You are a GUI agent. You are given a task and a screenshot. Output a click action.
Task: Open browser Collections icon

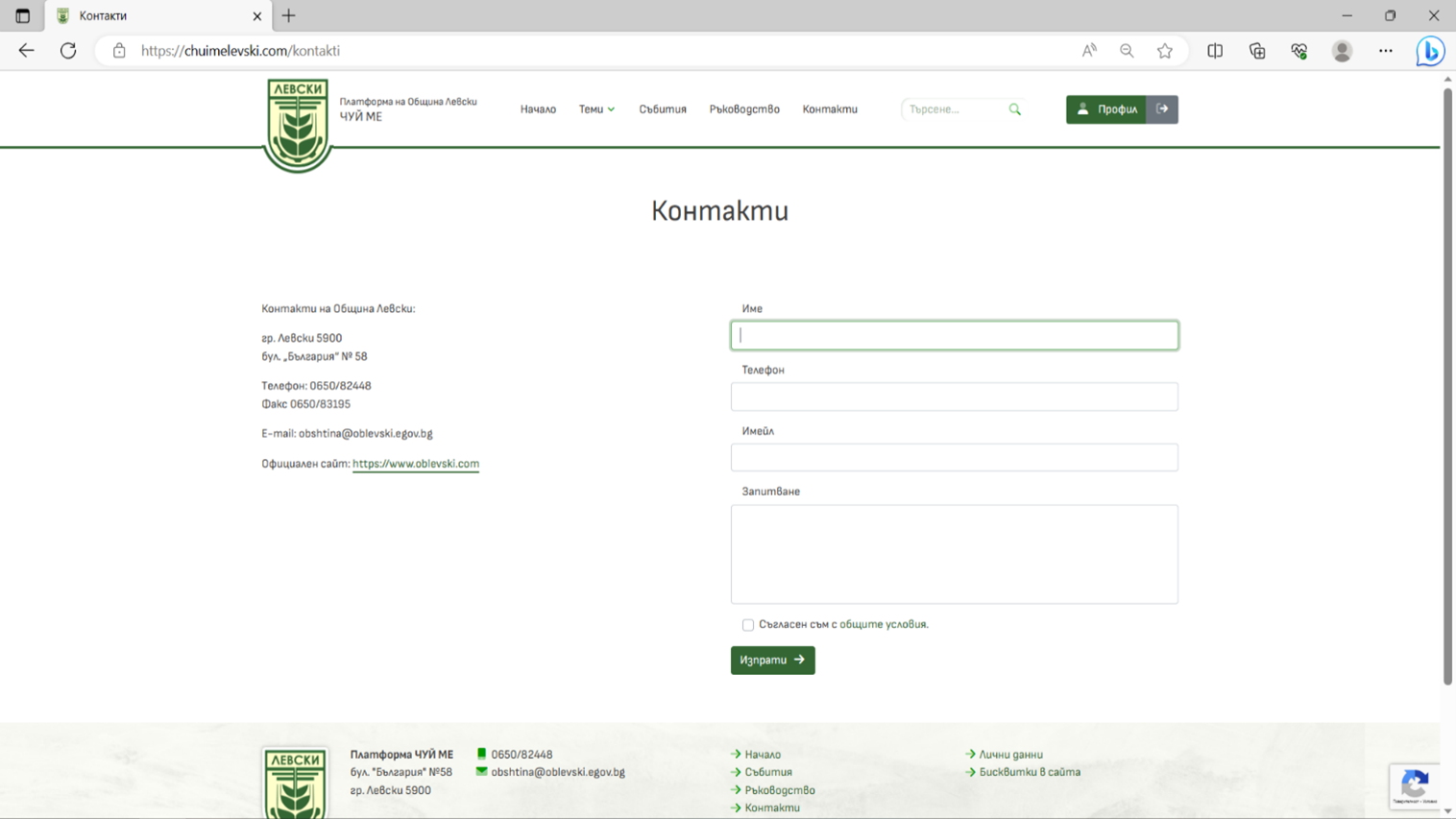tap(1256, 51)
